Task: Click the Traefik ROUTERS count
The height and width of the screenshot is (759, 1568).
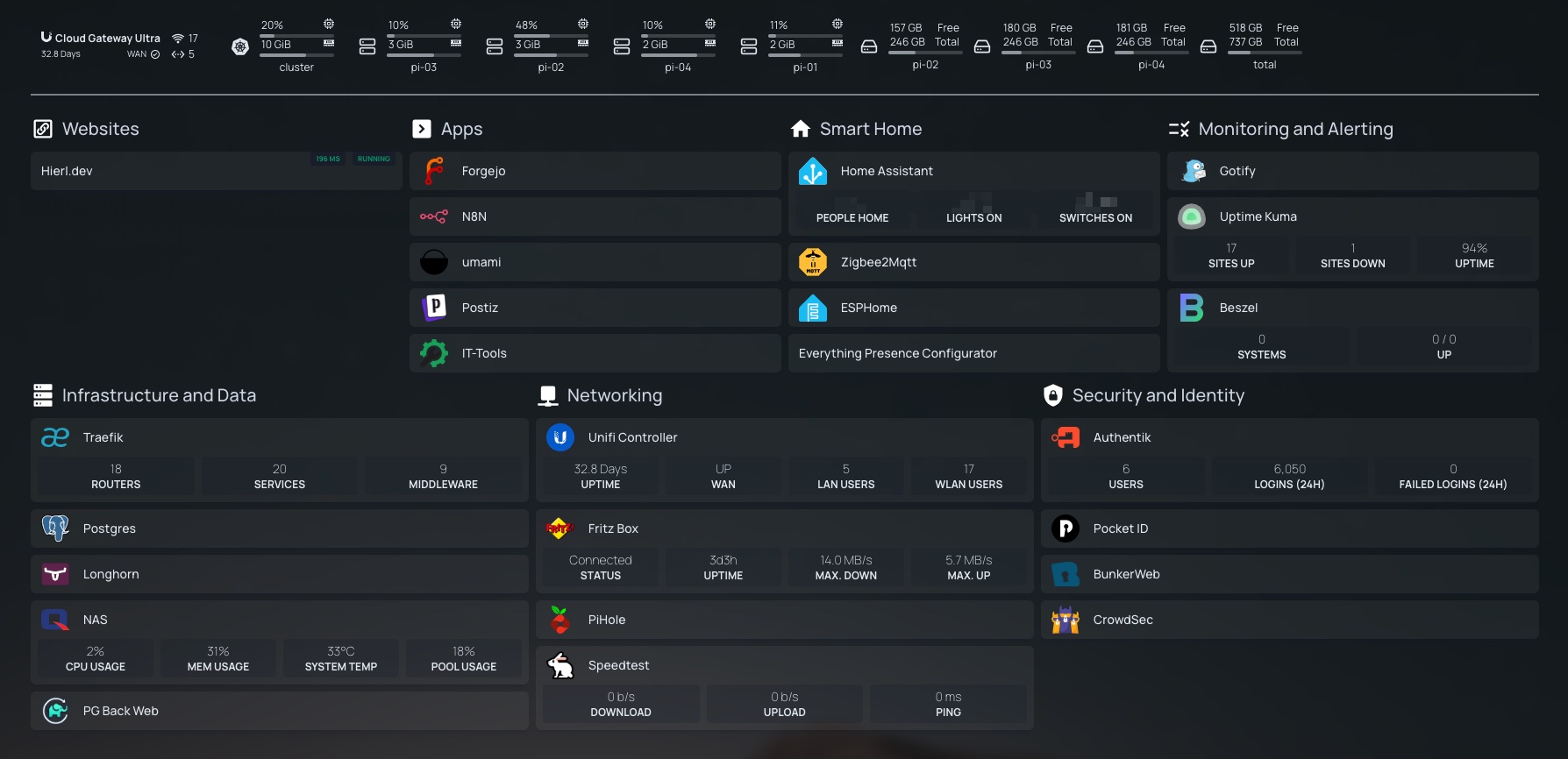Action: coord(116,477)
